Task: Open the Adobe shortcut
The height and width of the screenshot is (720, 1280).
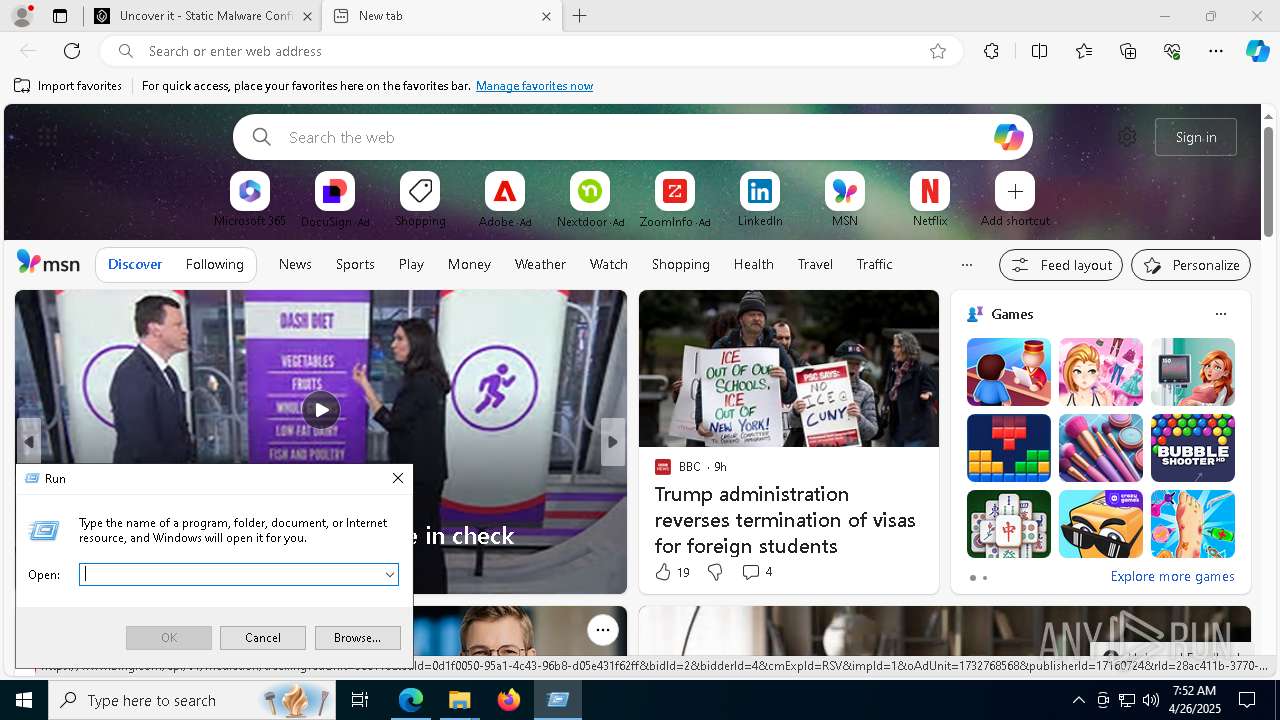Action: tap(505, 199)
